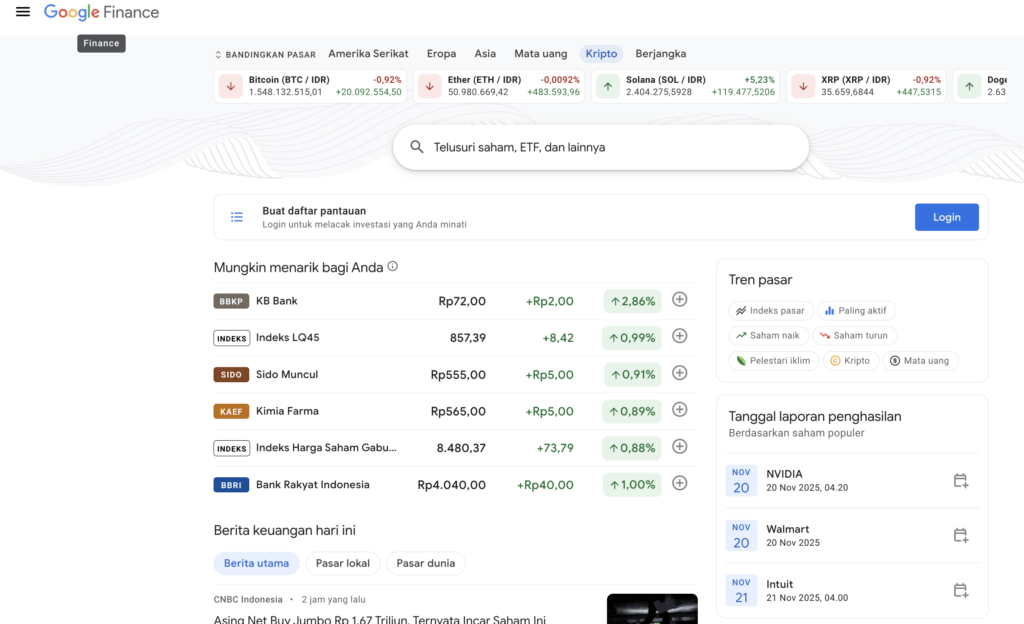Select the Pasar dunia news tab
This screenshot has width=1024, height=624.
[425, 563]
